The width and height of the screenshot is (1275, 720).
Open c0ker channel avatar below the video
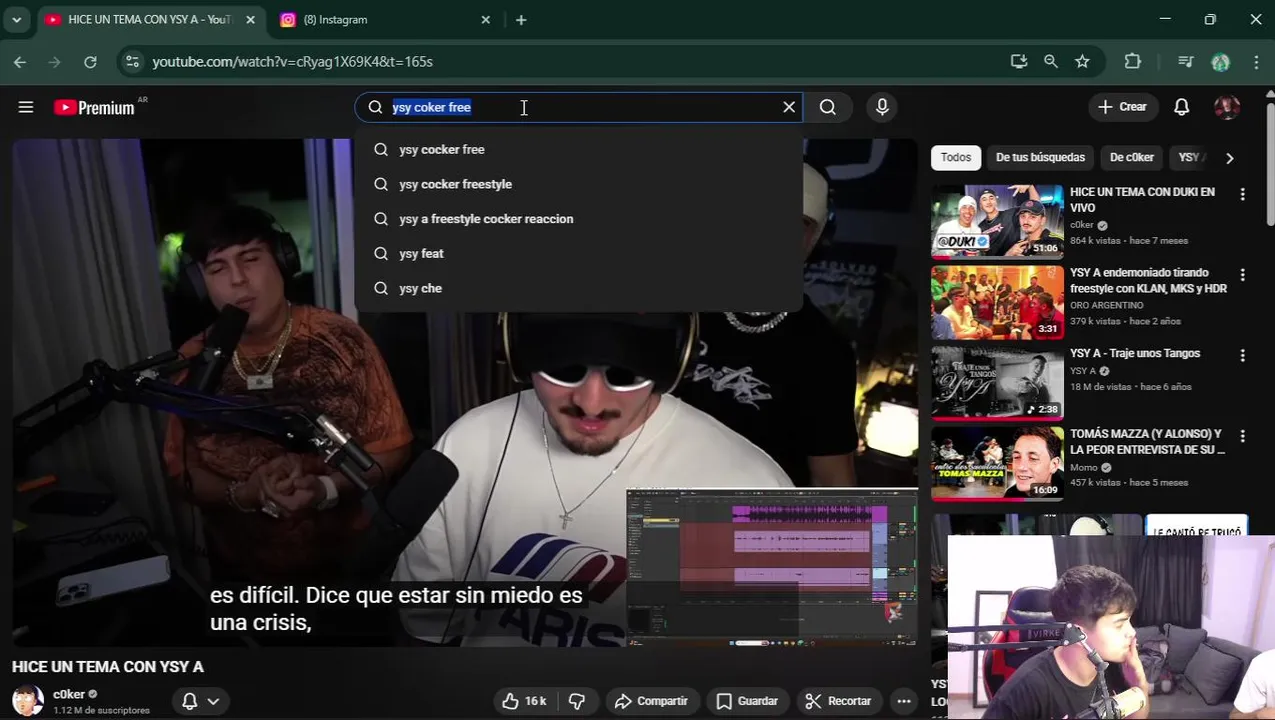[28, 701]
